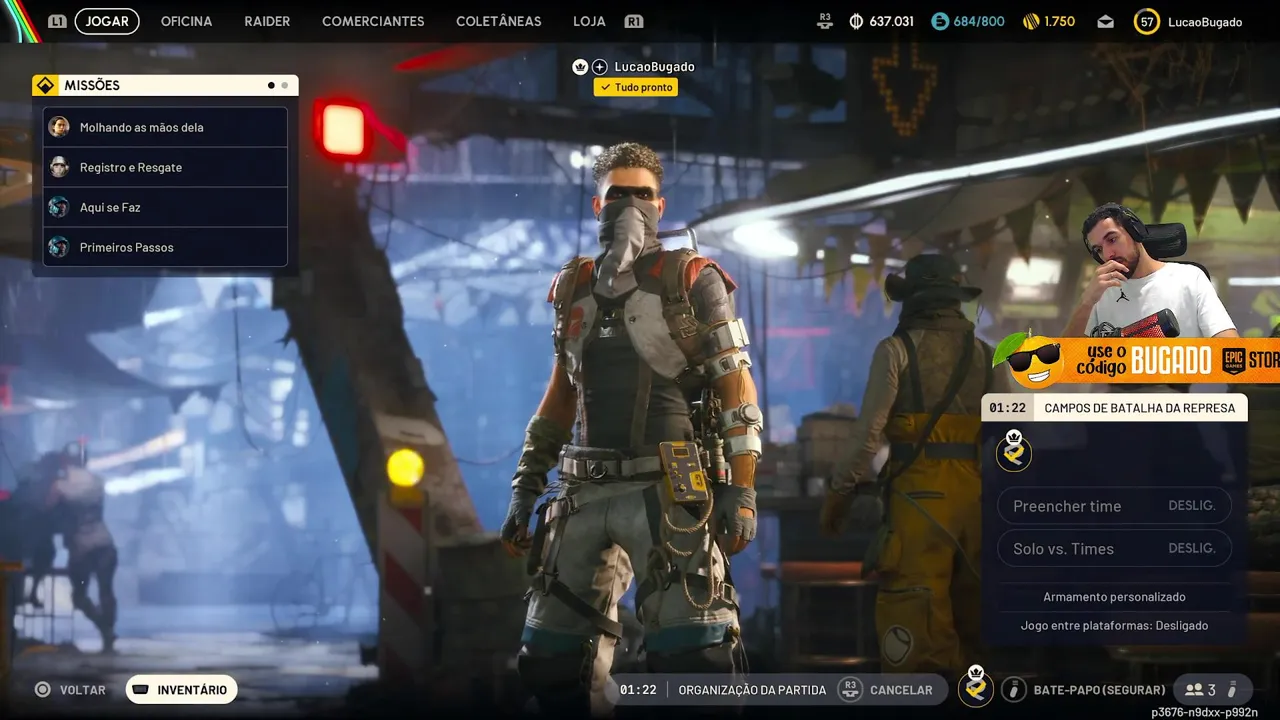The image size is (1280, 720).
Task: Toggle Solo vs. Times option
Action: (x=1114, y=548)
